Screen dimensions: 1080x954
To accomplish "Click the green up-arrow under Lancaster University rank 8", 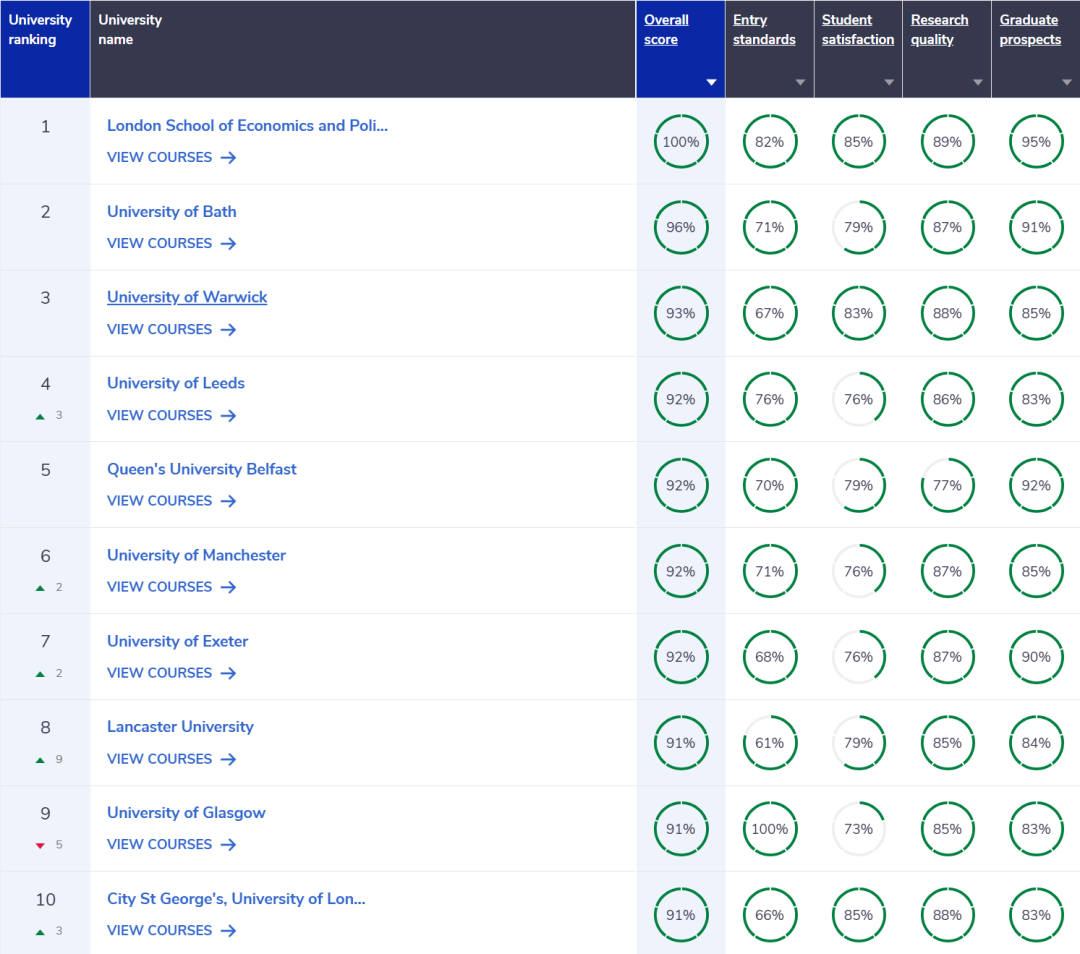I will click(x=41, y=760).
